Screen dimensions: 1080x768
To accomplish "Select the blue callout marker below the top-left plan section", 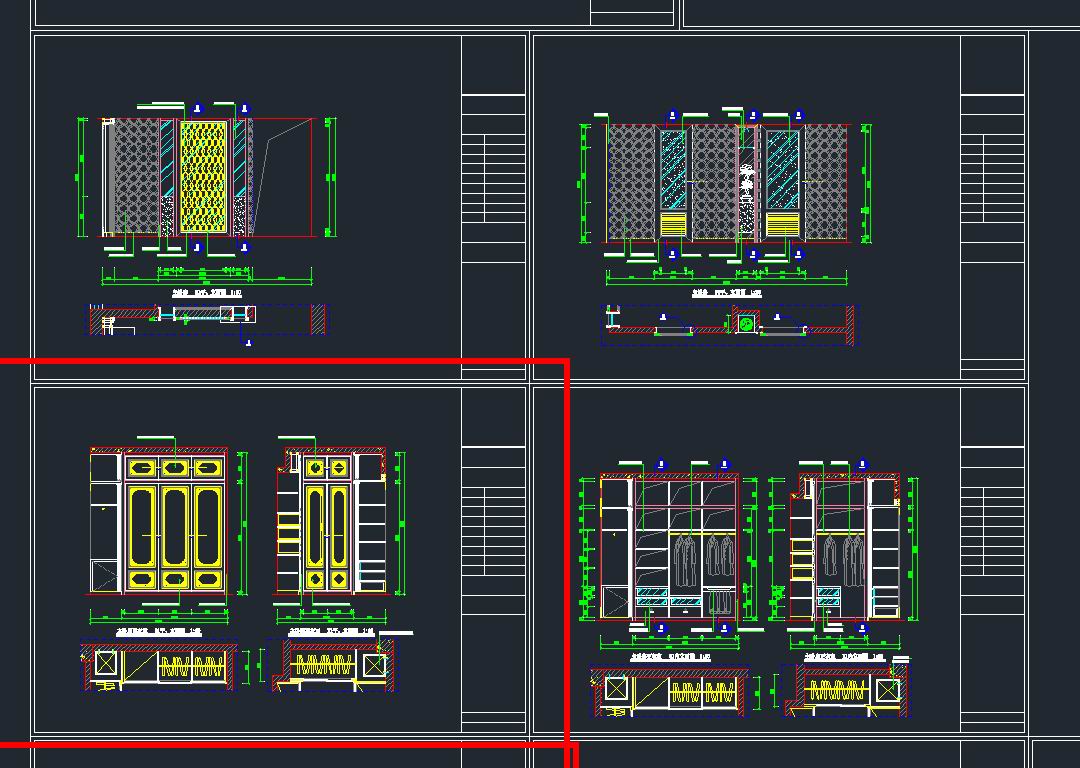I will 249,342.
